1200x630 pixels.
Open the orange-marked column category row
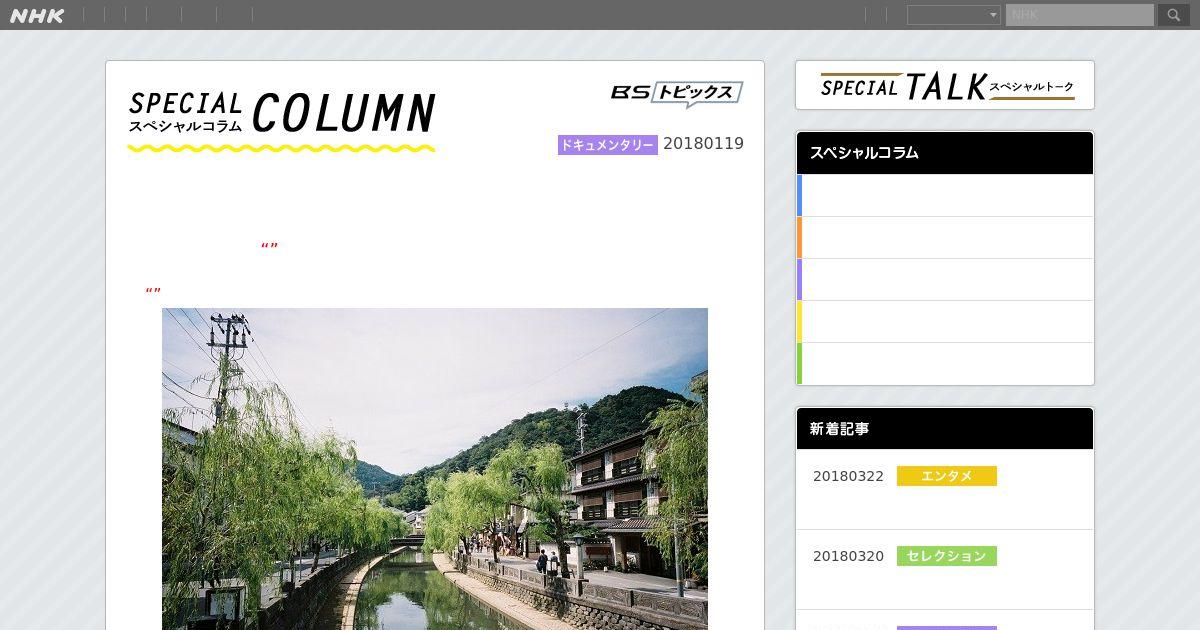pyautogui.click(x=945, y=238)
